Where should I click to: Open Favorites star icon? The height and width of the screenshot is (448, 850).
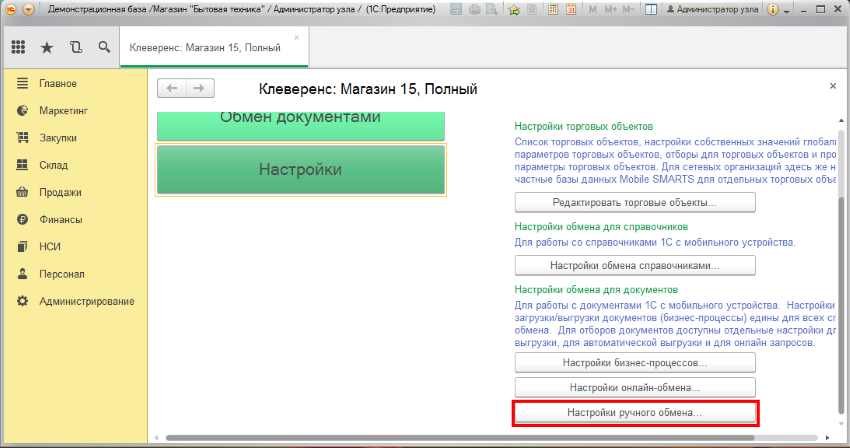(47, 48)
